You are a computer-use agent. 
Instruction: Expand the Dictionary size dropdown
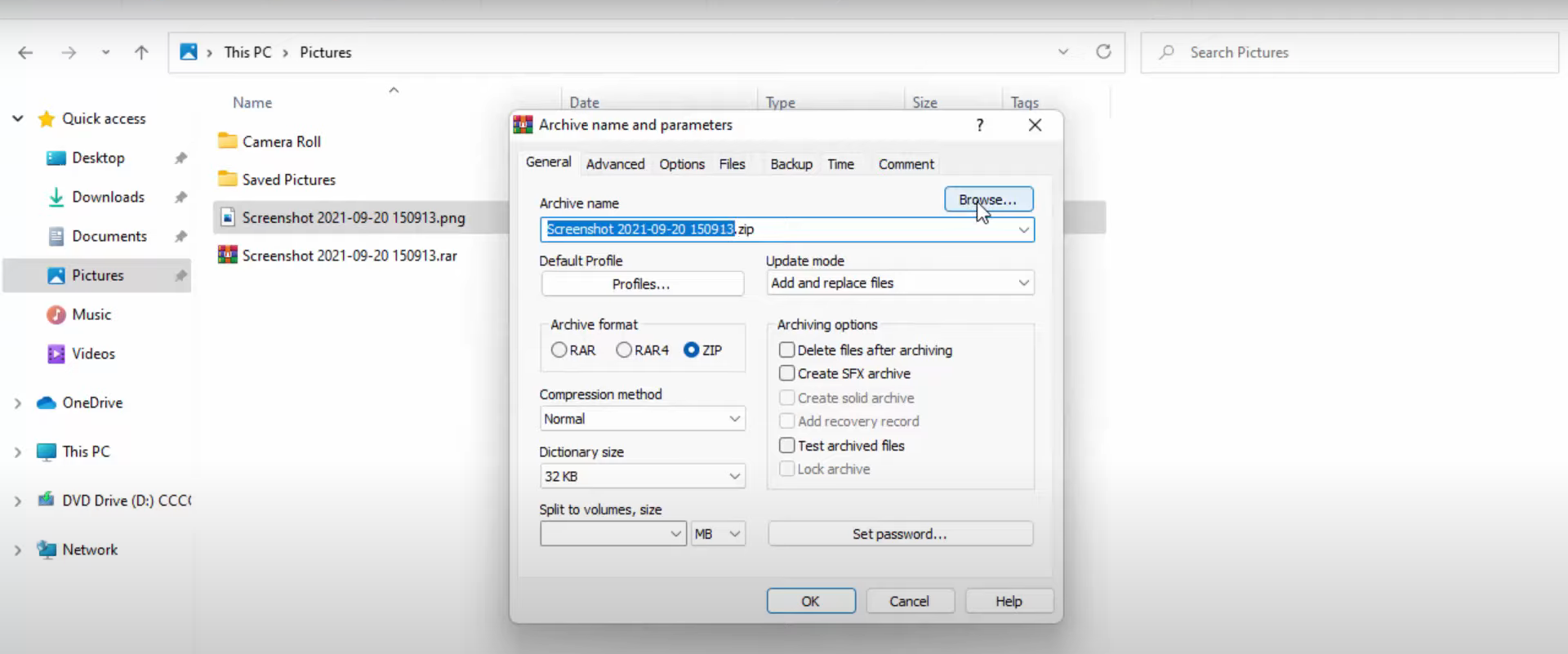(642, 476)
